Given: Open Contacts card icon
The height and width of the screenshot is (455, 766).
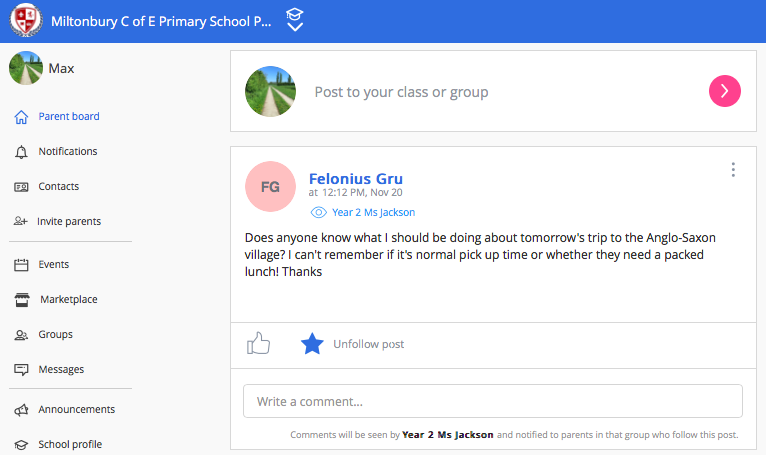Looking at the screenshot, I should point(21,187).
